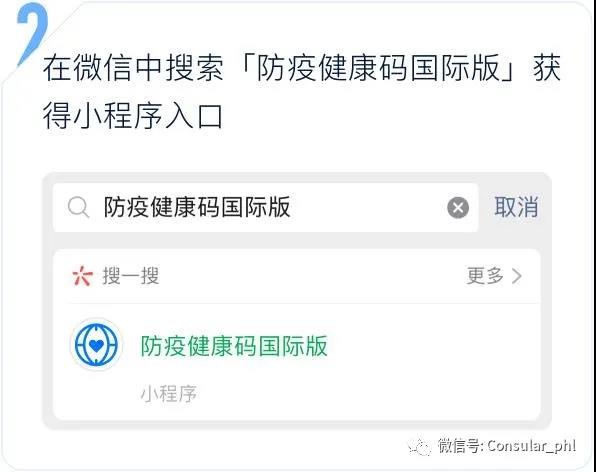
Task: Click the 小程序 label under result
Action: [x=168, y=393]
